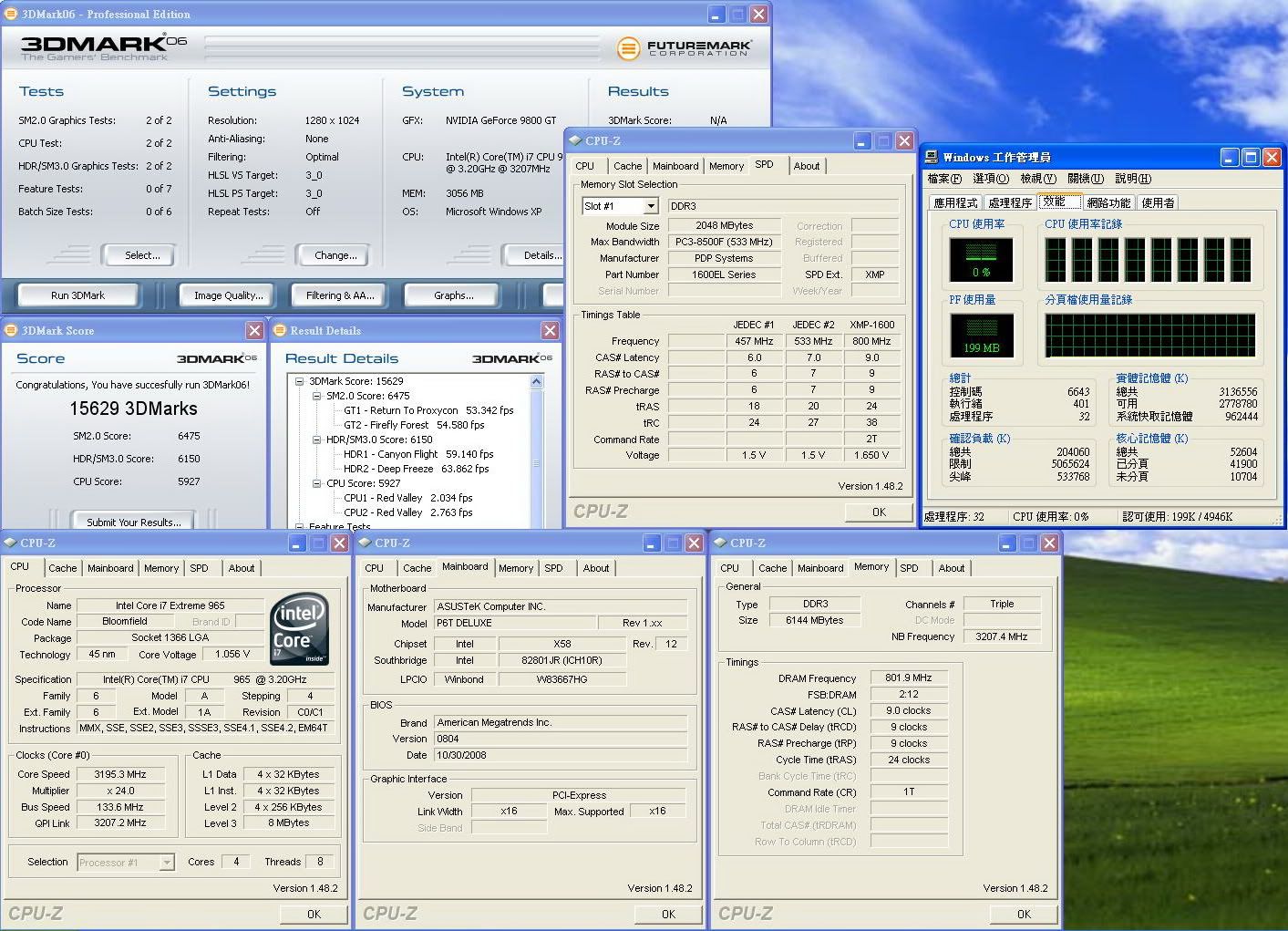This screenshot has width=1288, height=931.
Task: Open About tab in CPU-Z Mainboard window
Action: pos(596,568)
